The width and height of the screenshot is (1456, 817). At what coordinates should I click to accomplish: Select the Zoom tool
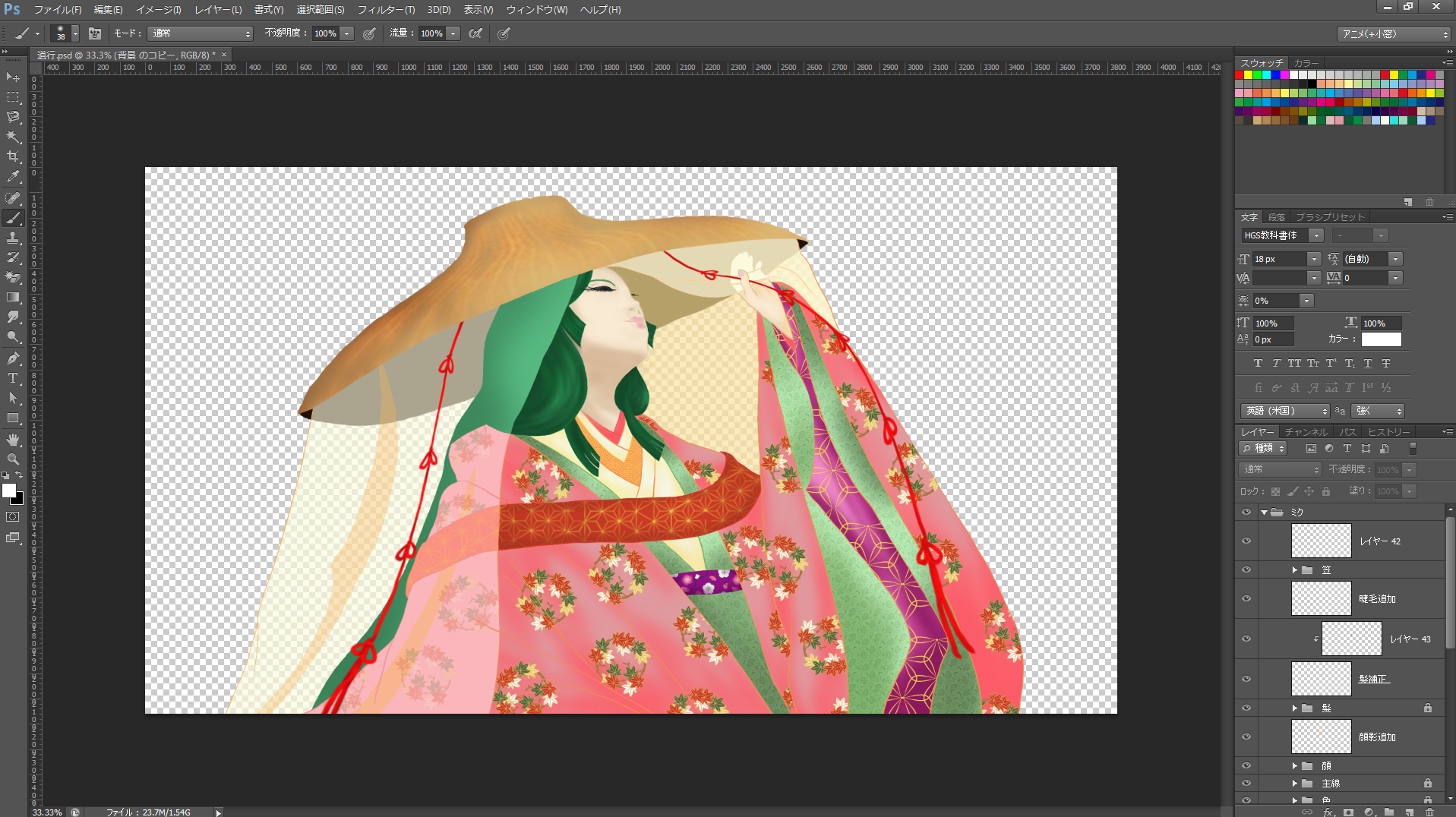13,459
